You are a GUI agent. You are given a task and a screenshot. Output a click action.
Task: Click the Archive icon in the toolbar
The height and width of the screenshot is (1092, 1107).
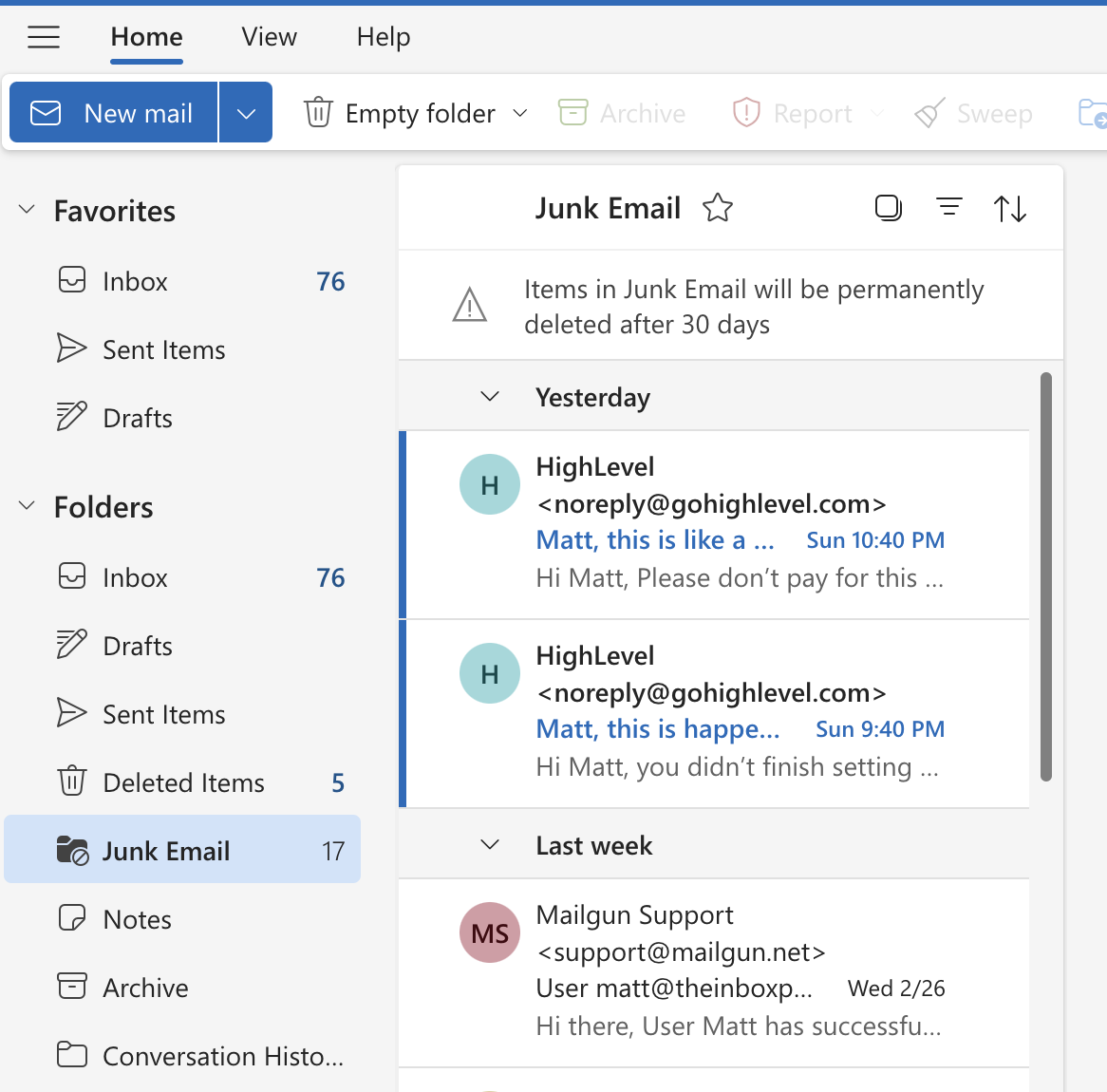622,113
